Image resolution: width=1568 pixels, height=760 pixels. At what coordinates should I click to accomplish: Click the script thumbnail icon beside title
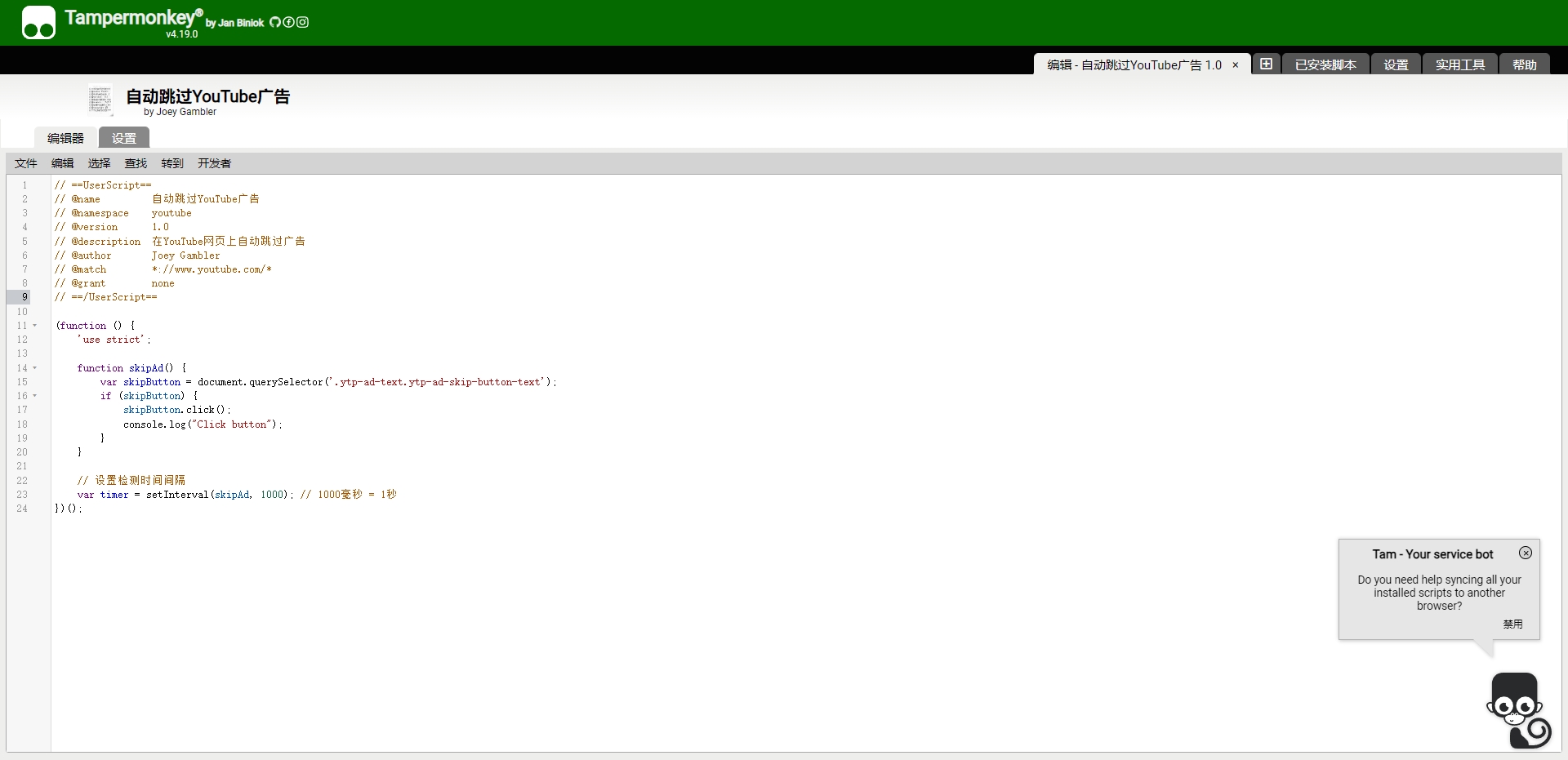(x=100, y=100)
